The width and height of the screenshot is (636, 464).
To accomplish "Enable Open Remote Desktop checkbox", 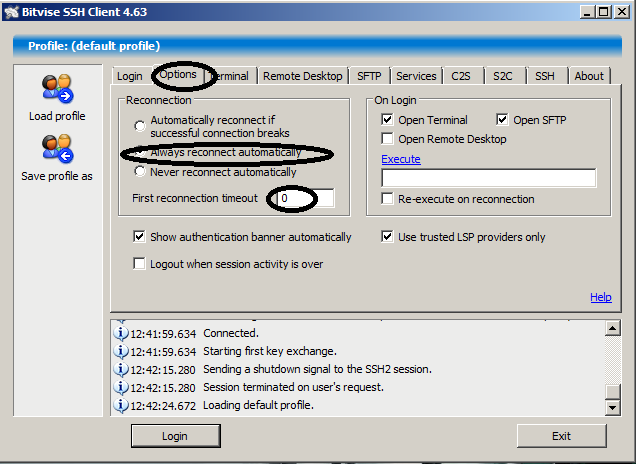I will click(x=387, y=139).
